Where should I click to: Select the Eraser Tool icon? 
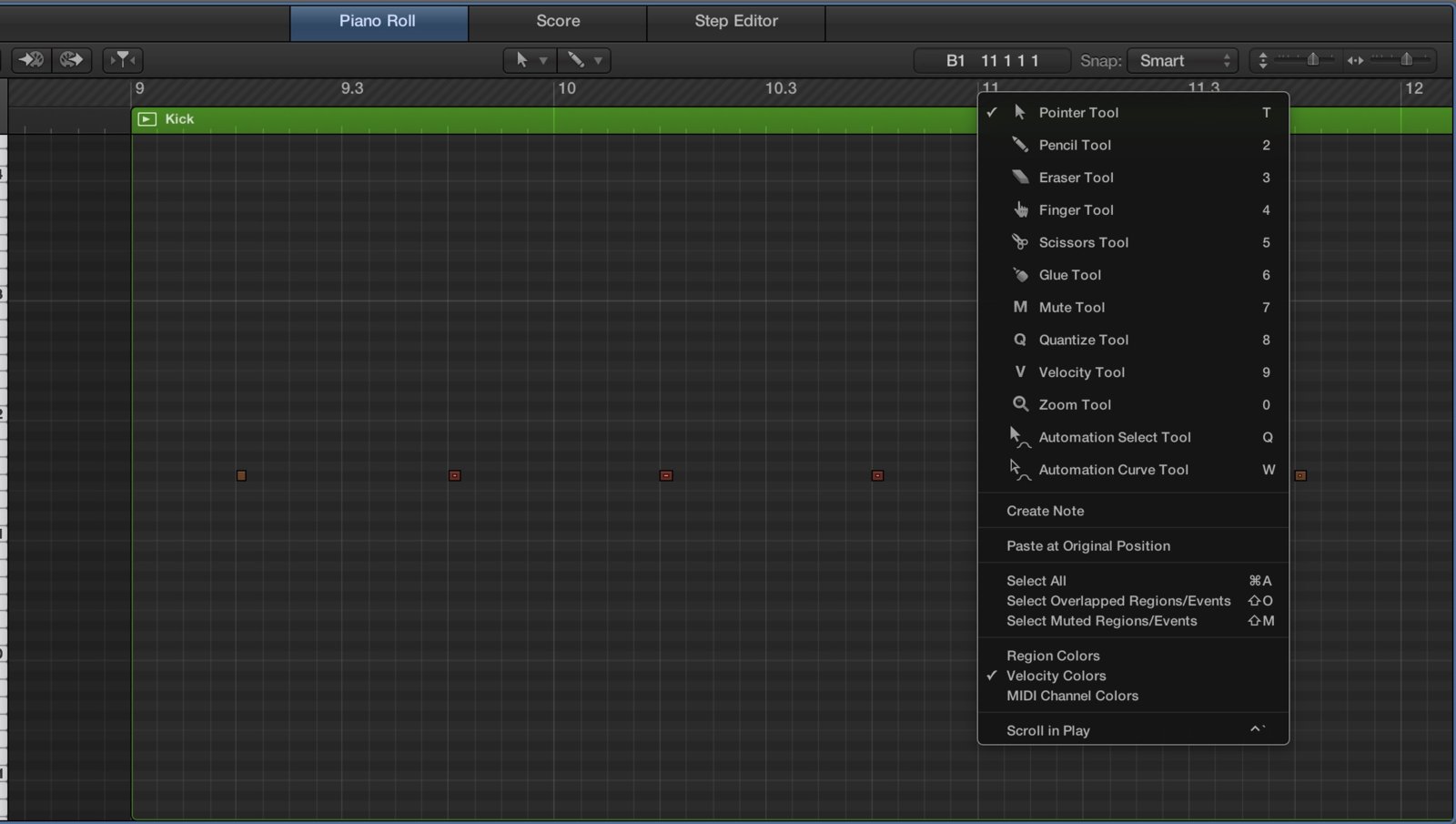(1020, 177)
